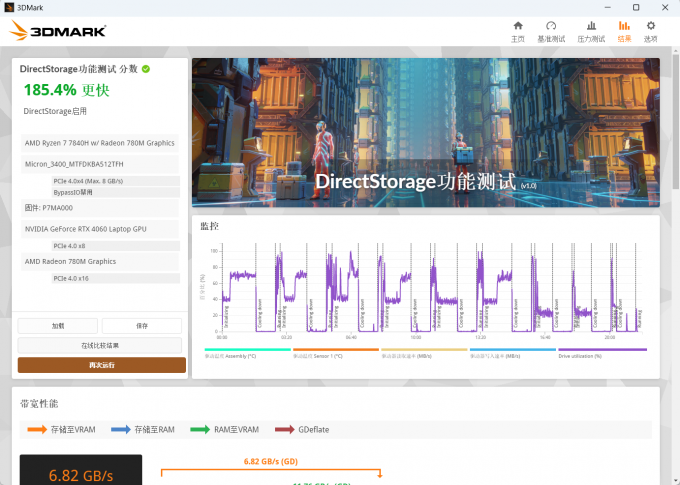
Task: Go to 基准测试 benchmarks gauge icon
Action: coord(551,31)
